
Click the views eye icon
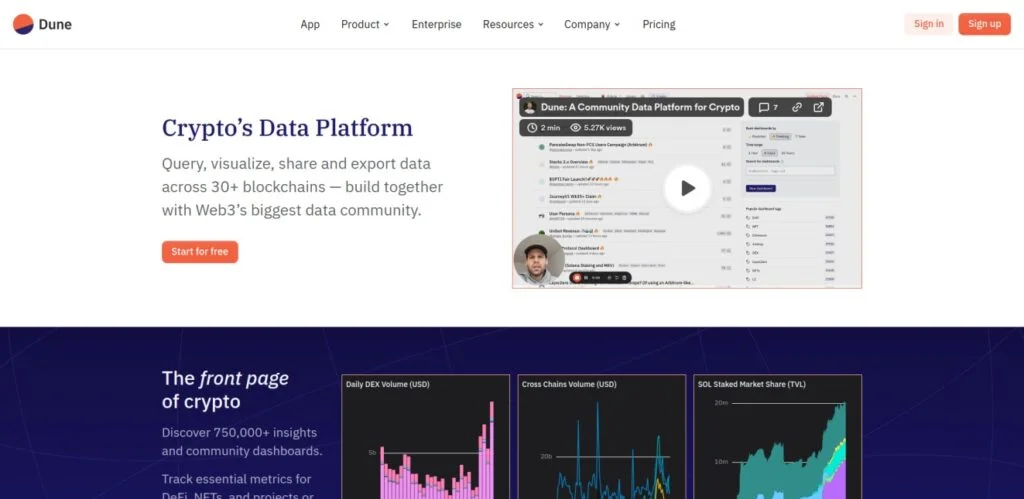pyautogui.click(x=575, y=128)
